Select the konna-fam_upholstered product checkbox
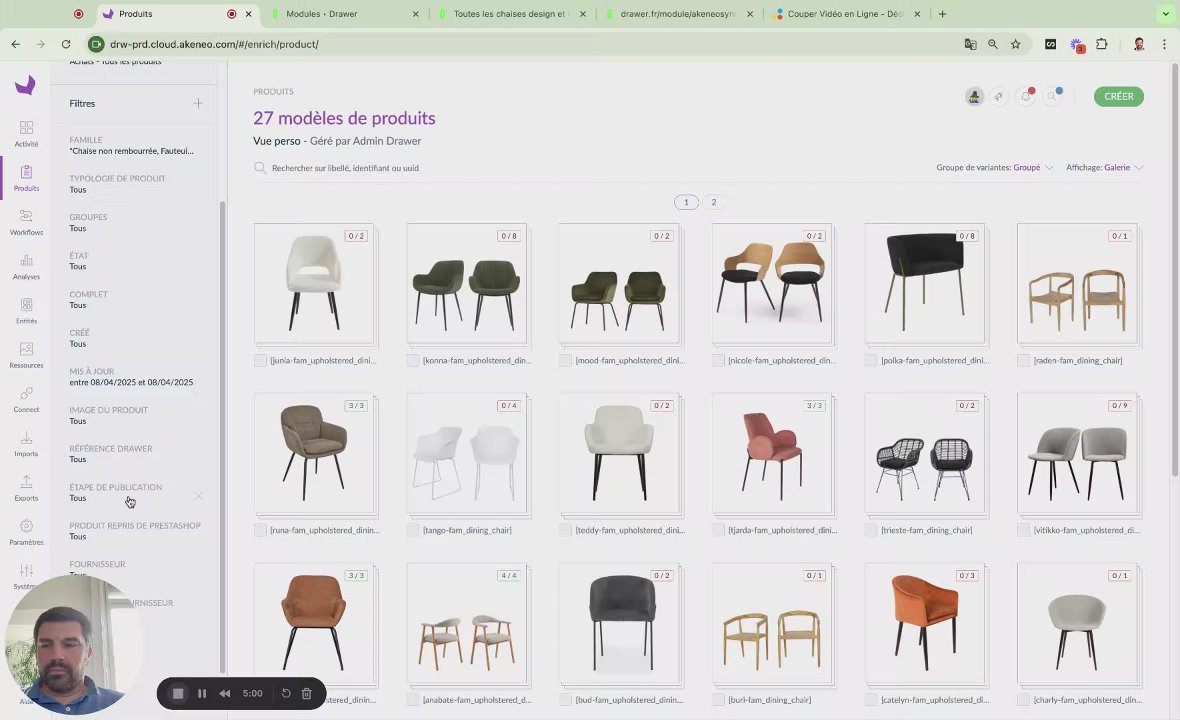This screenshot has height=720, width=1180. click(x=412, y=361)
